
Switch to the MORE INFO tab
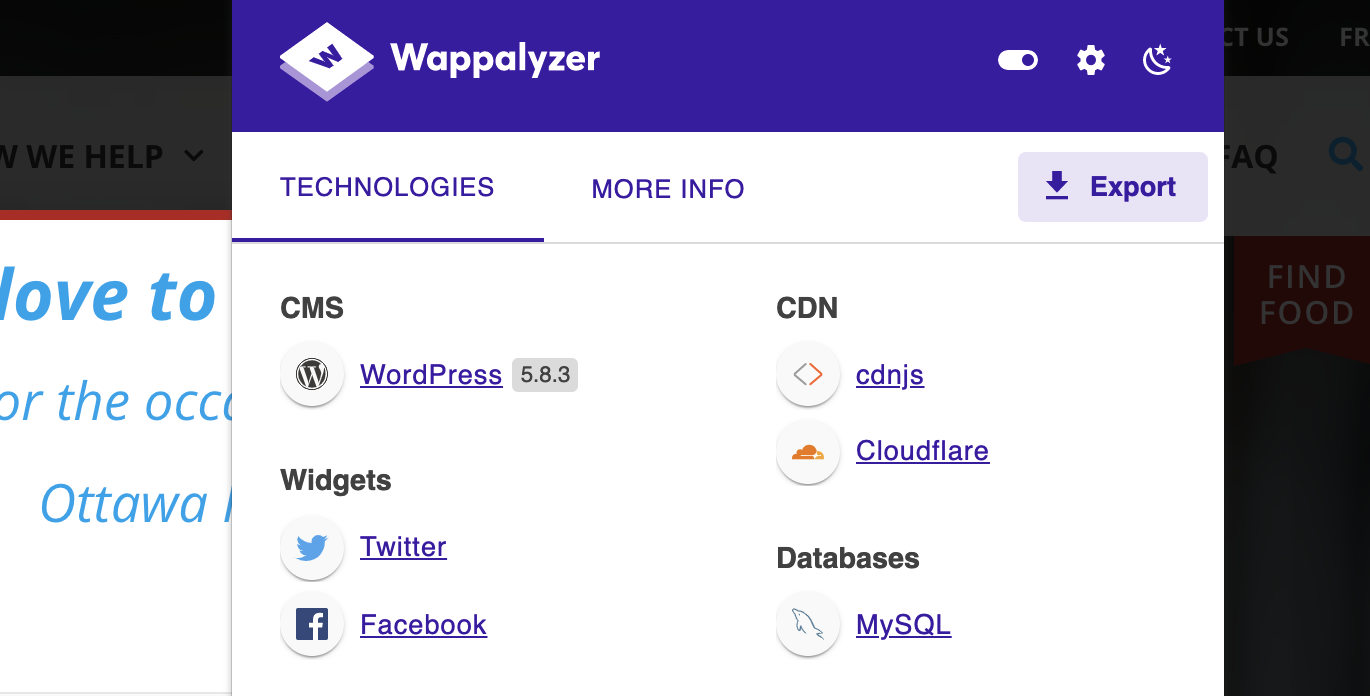[668, 189]
